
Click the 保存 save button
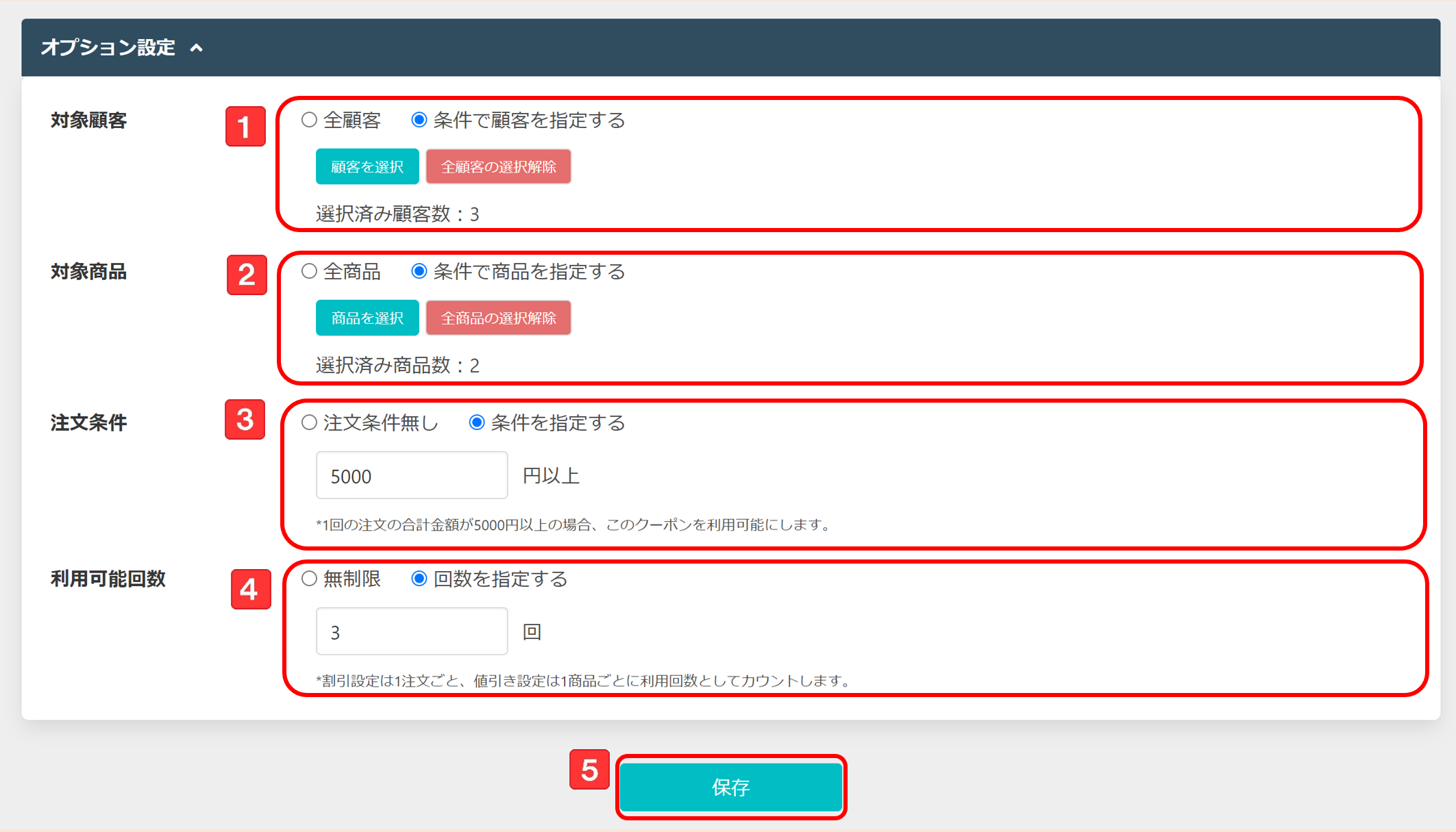[731, 787]
